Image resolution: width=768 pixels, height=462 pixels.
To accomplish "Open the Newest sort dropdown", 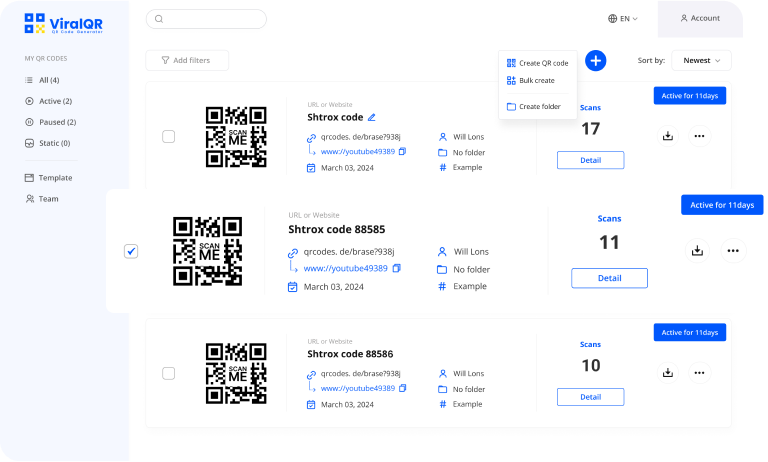I will [x=701, y=61].
